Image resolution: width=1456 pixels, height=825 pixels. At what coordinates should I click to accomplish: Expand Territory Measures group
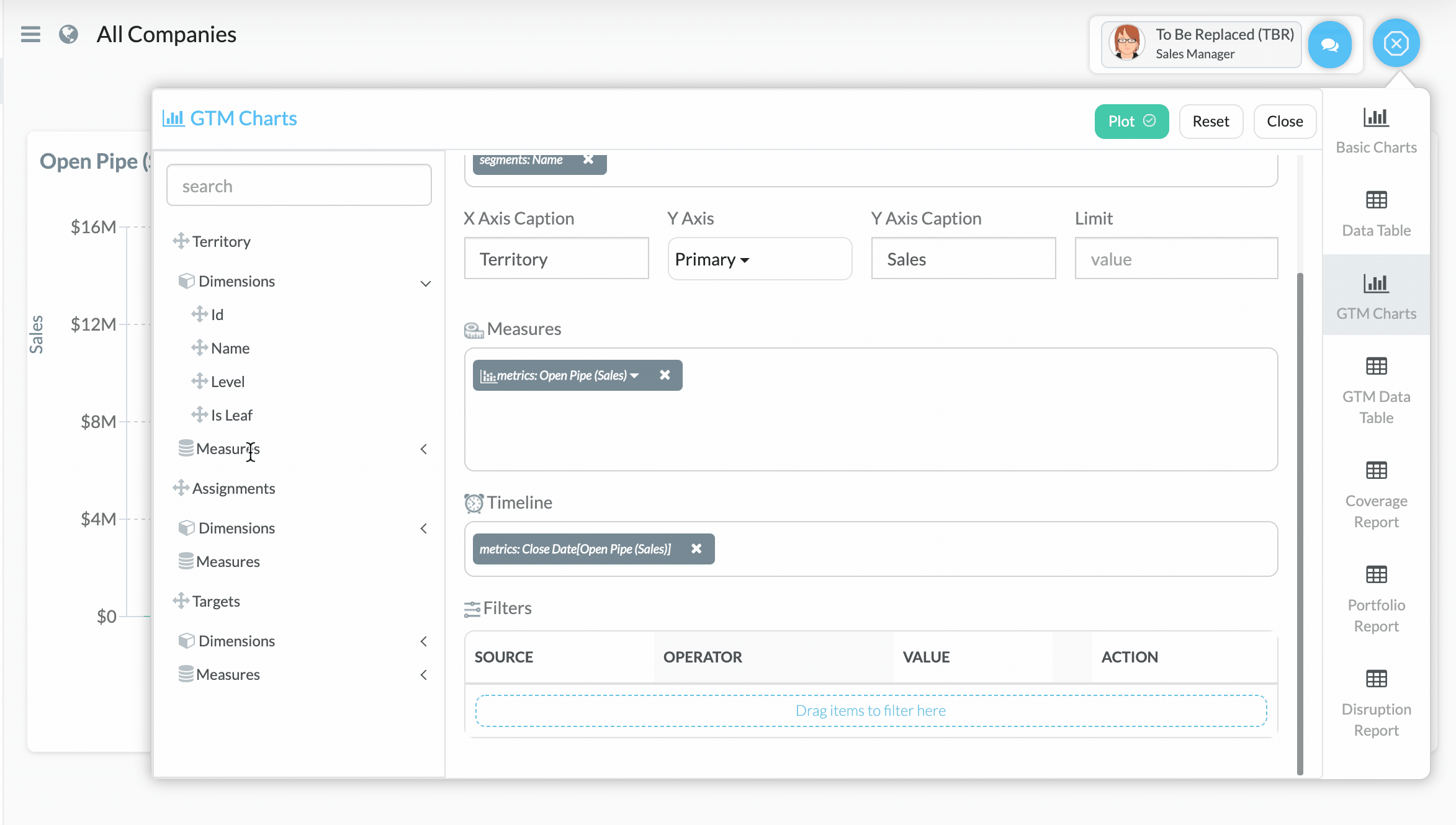pos(424,449)
